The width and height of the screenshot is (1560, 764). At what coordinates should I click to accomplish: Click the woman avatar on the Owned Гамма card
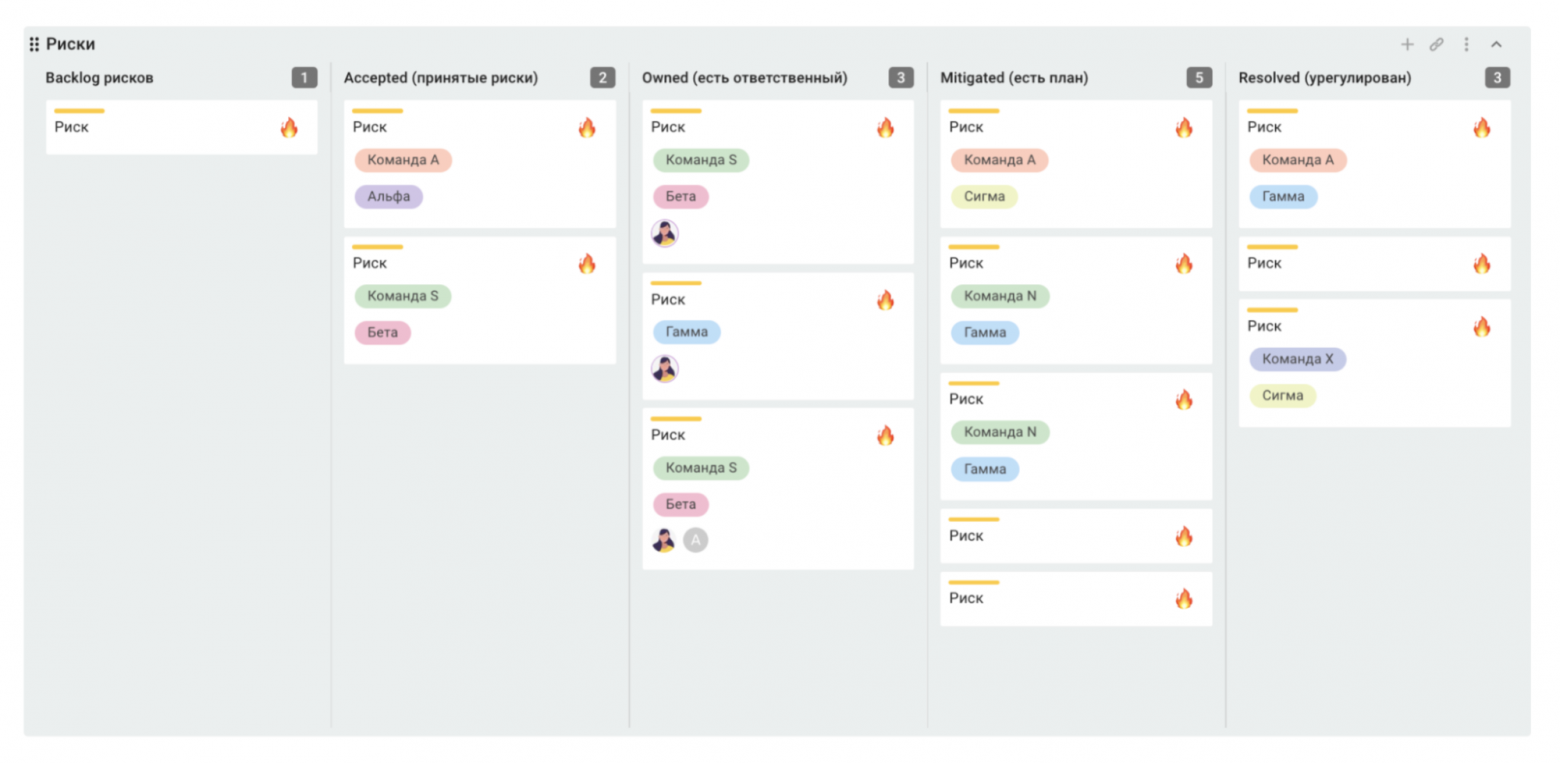point(664,369)
